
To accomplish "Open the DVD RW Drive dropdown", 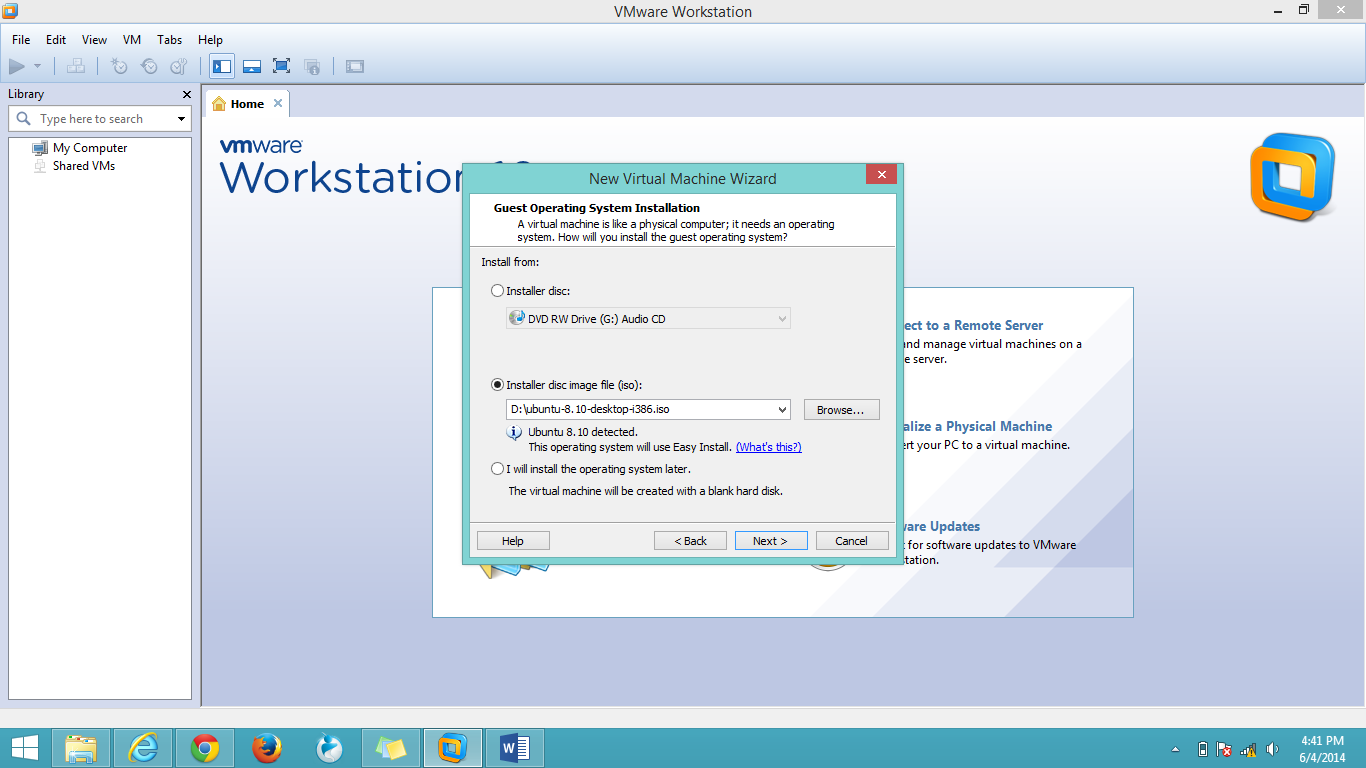I will (x=781, y=318).
